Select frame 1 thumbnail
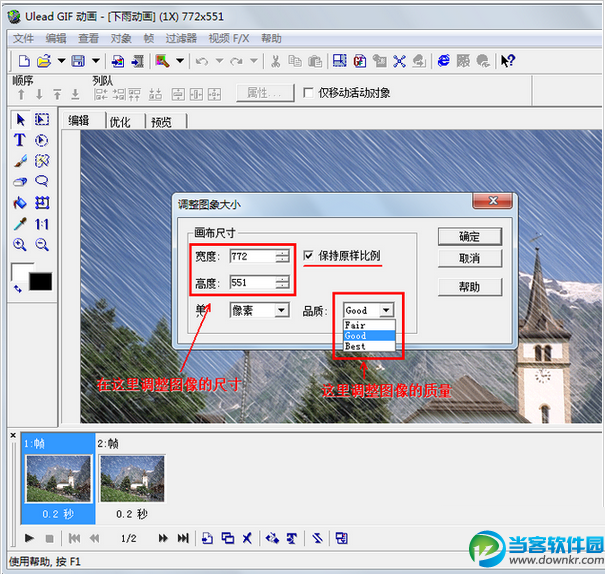The width and height of the screenshot is (605, 574). click(x=58, y=479)
